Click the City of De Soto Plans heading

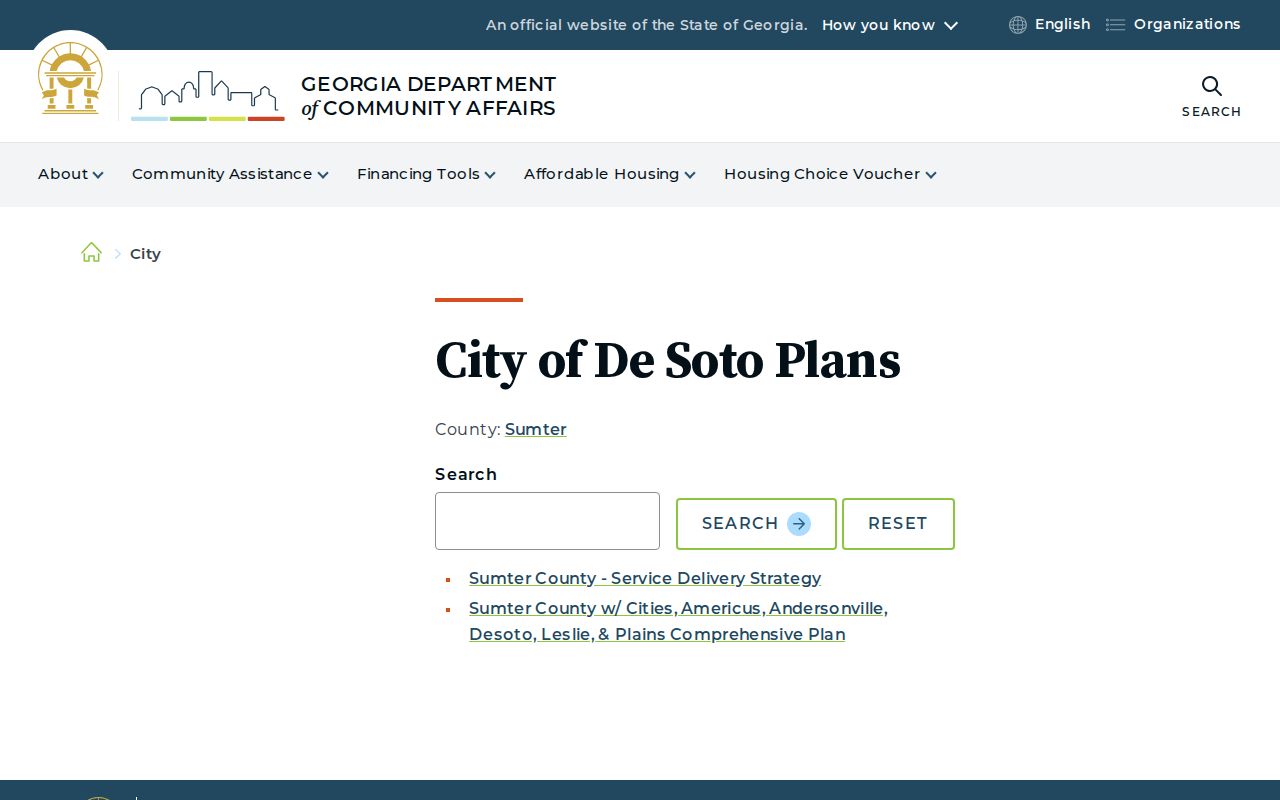point(668,361)
